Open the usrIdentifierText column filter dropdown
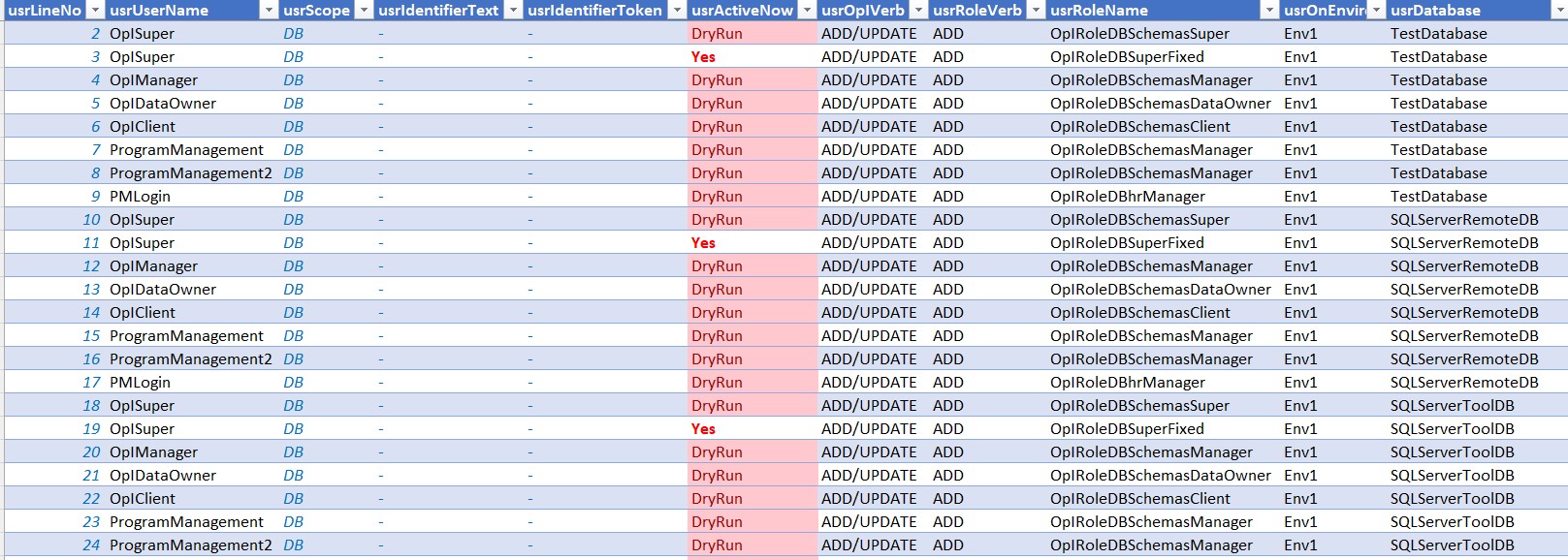1568x560 pixels. 513,10
